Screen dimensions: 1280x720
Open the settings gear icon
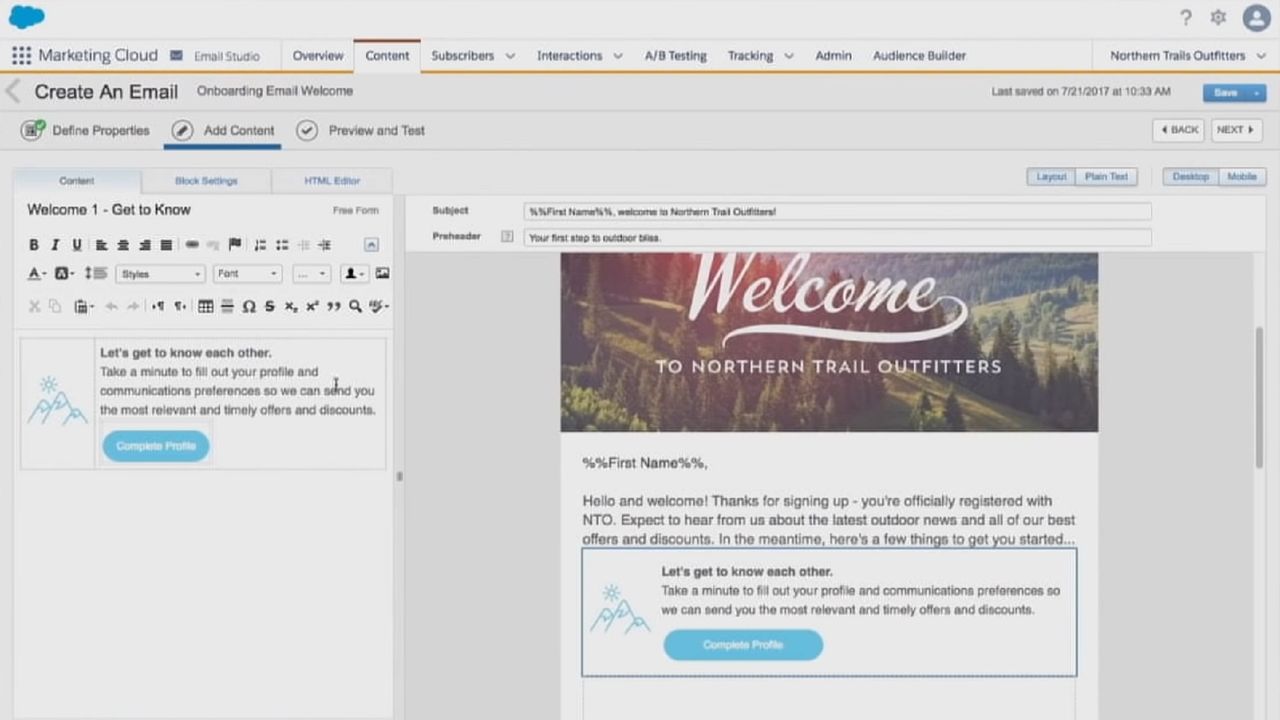point(1218,18)
